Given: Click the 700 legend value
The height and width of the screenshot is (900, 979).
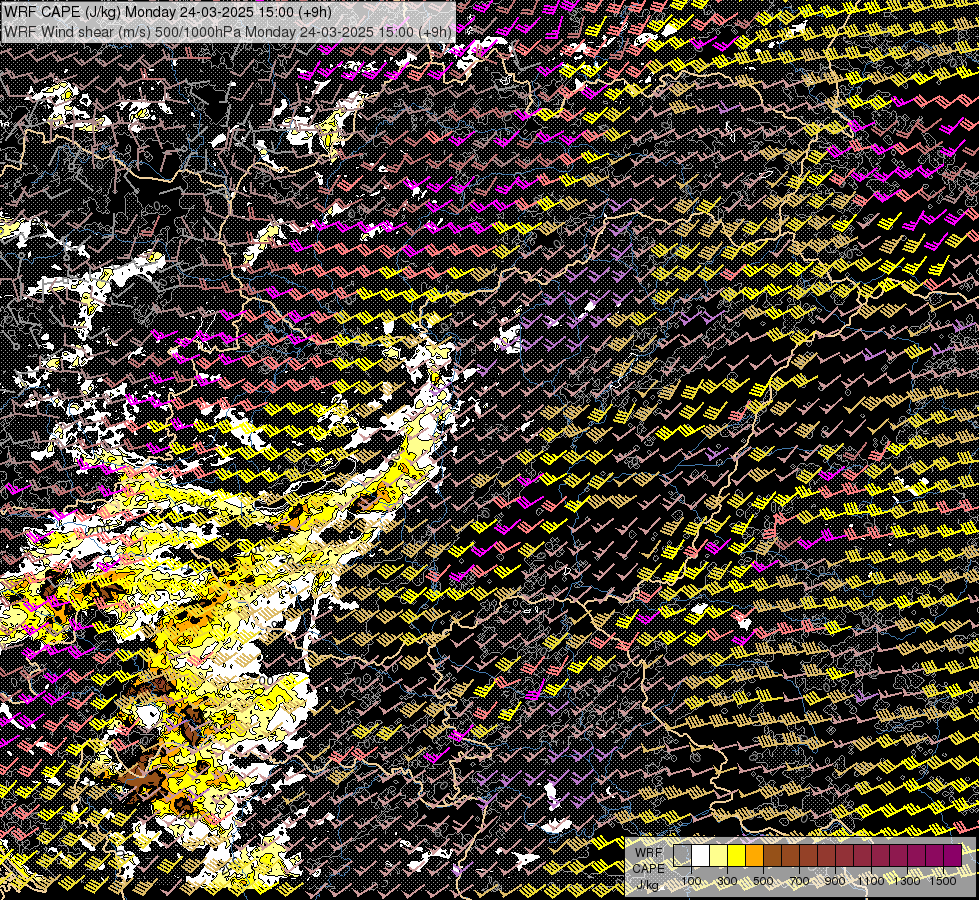Looking at the screenshot, I should 799,881.
